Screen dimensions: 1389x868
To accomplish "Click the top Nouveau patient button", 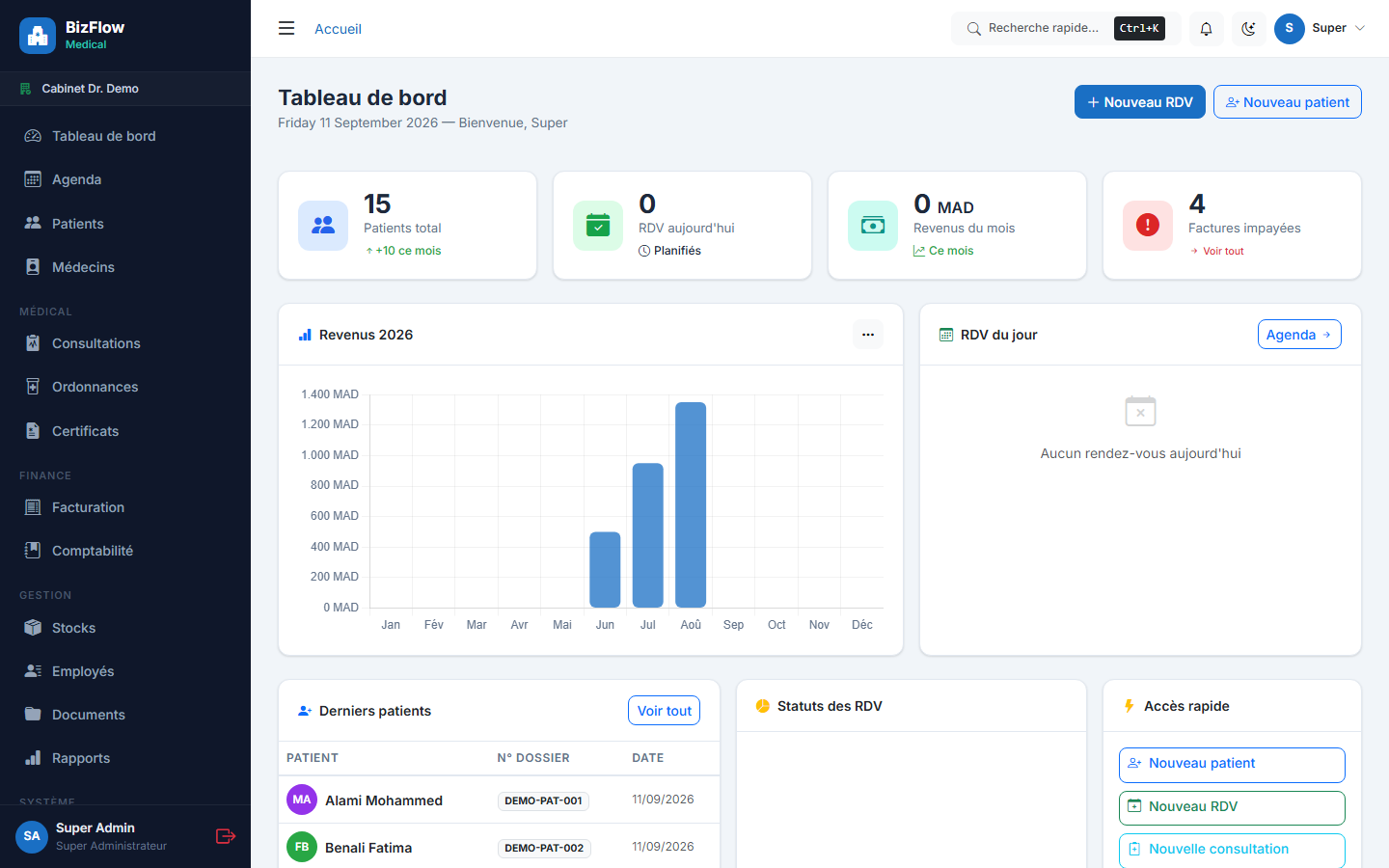I will coord(1287,102).
